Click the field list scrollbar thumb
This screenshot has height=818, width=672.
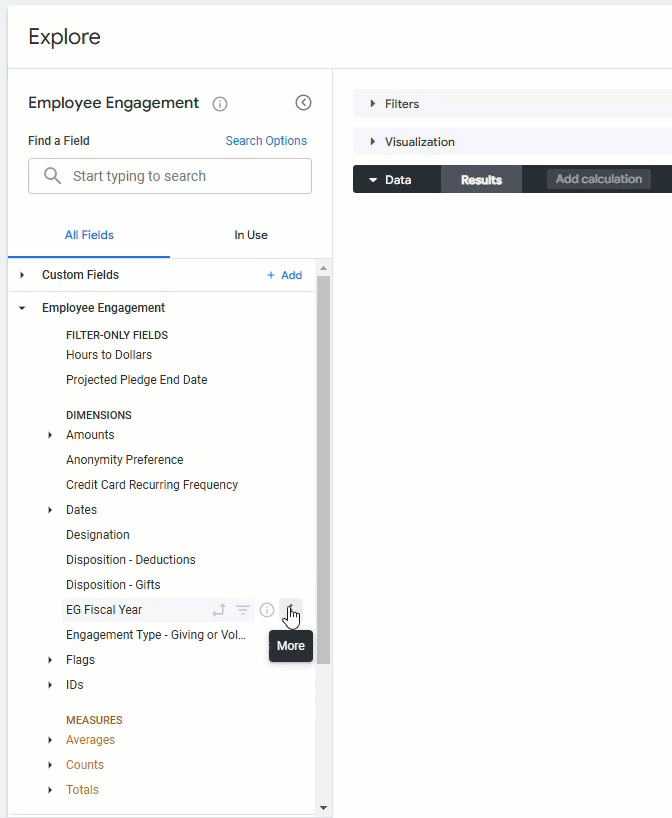coord(323,470)
